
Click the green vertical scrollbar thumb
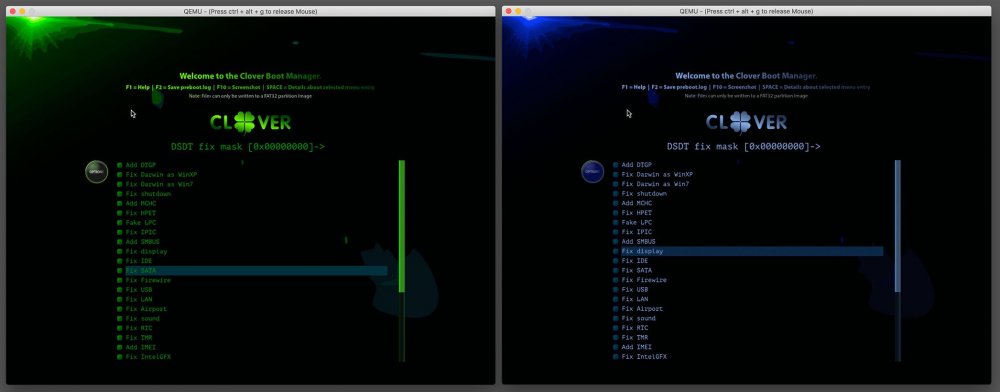402,226
